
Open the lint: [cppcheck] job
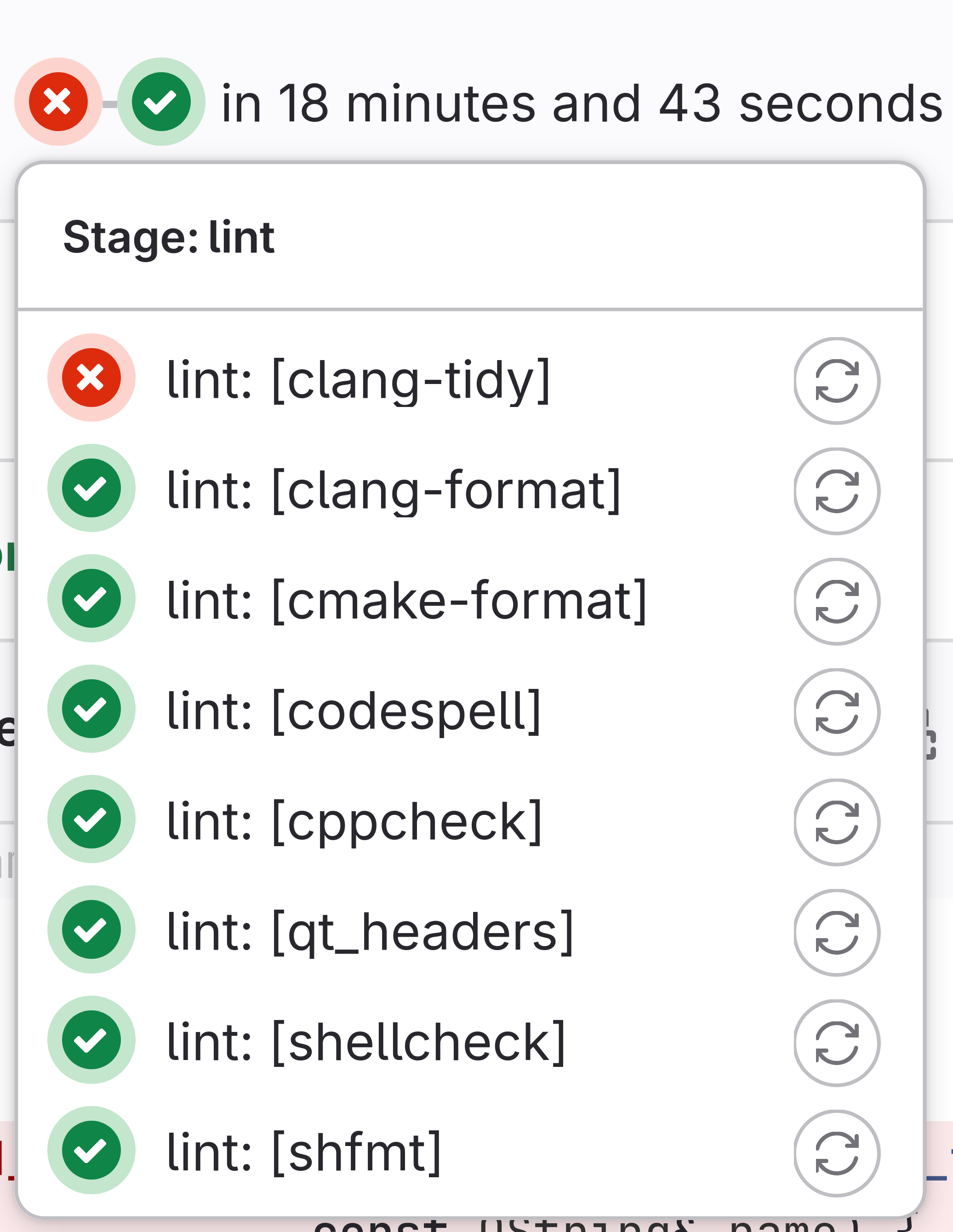[355, 821]
